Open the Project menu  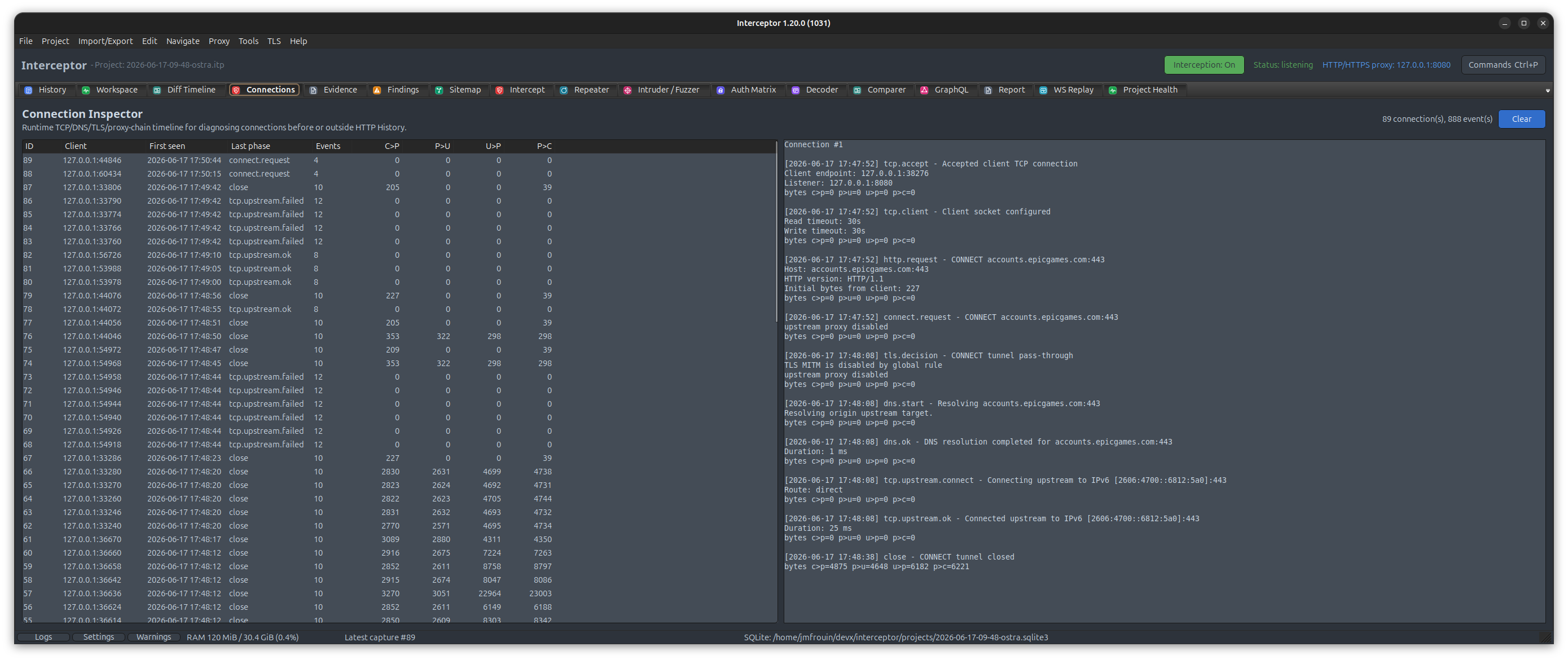point(55,41)
